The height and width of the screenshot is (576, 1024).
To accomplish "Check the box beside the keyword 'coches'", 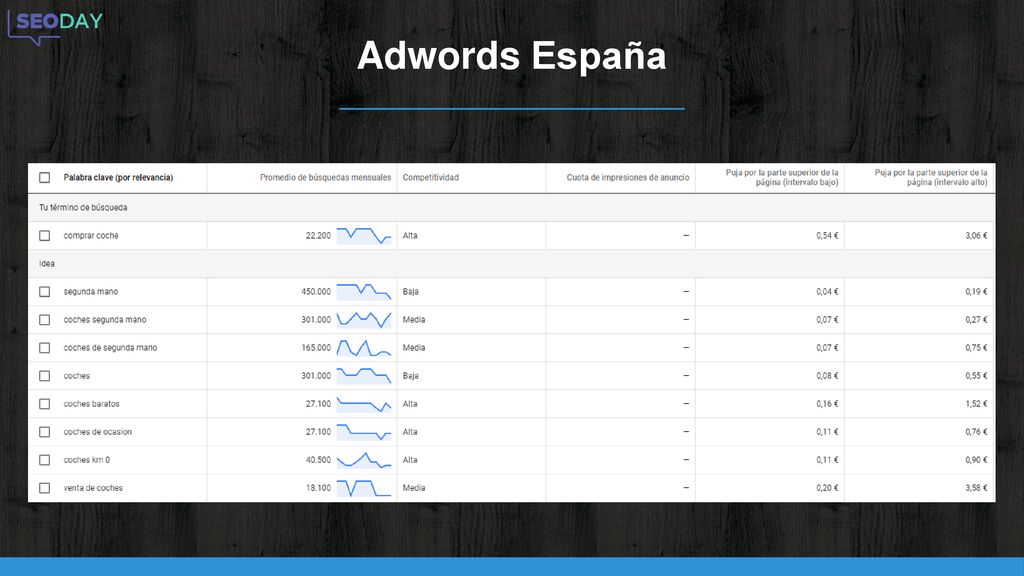I will point(44,376).
